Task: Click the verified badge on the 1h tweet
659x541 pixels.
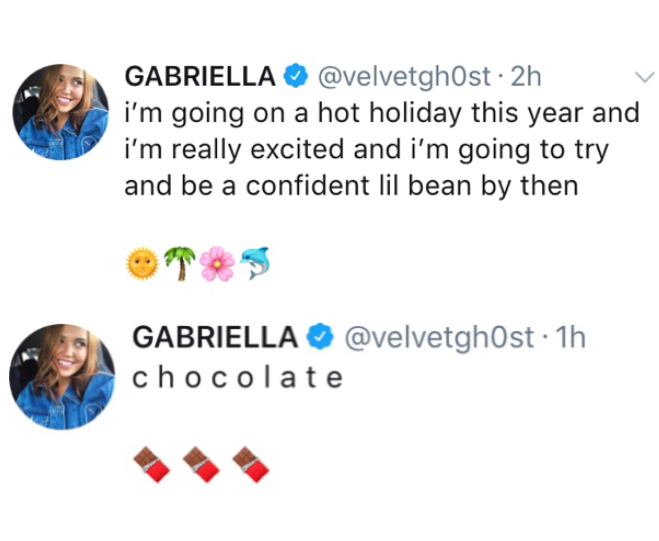Action: 322,338
